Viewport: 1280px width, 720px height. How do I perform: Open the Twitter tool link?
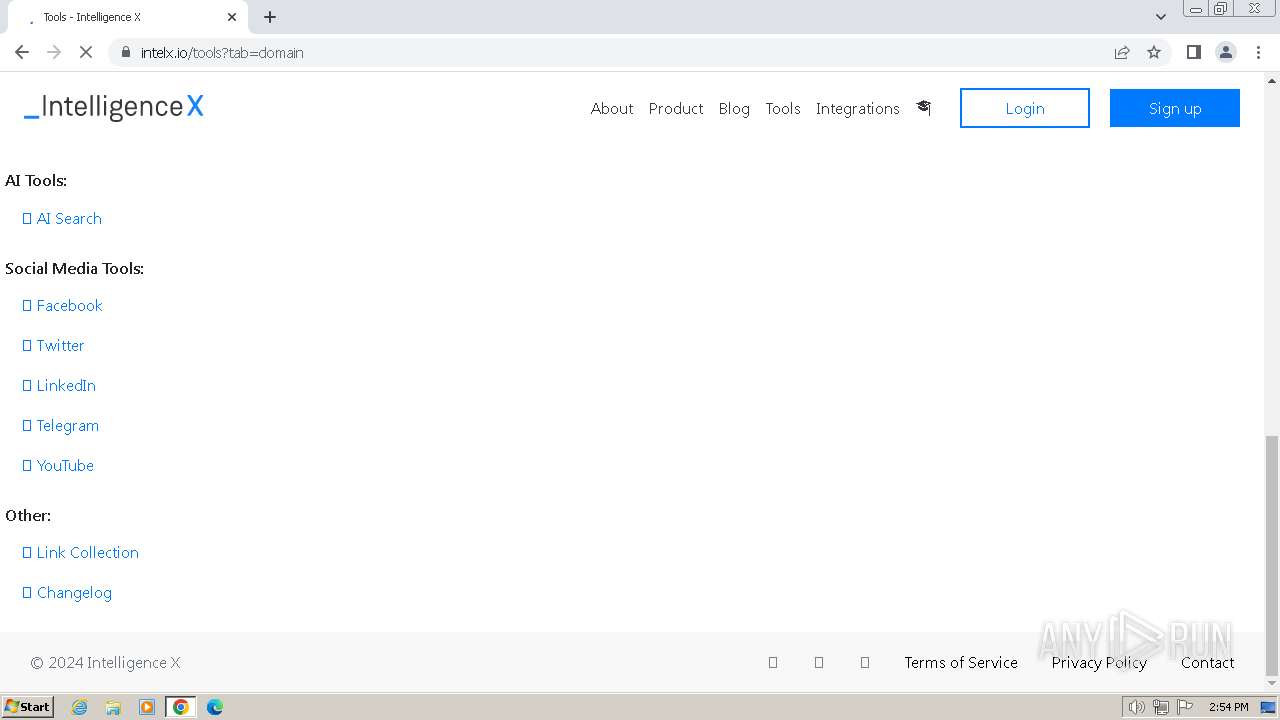[x=53, y=345]
